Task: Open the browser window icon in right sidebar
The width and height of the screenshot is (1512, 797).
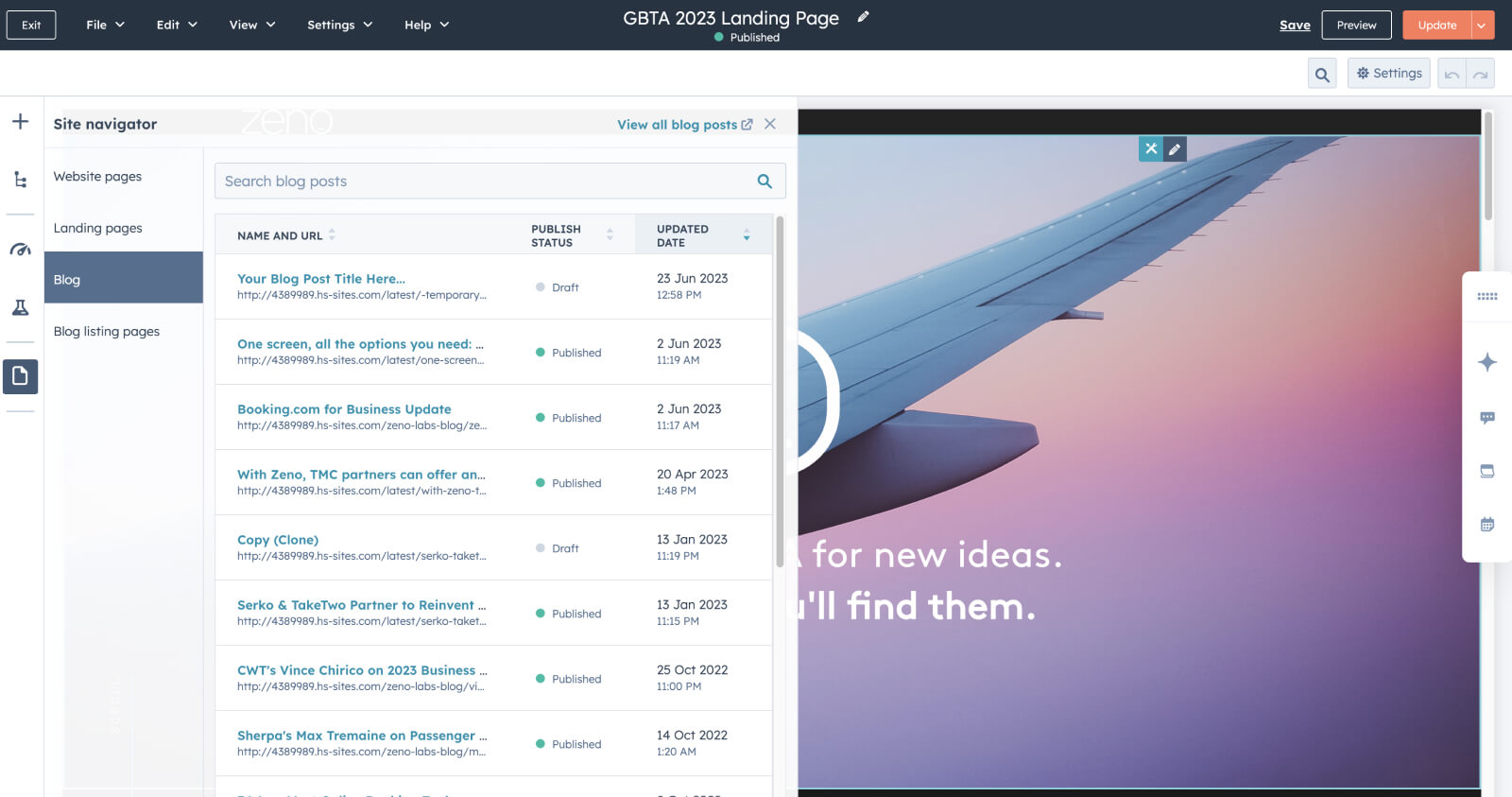Action: [1487, 471]
